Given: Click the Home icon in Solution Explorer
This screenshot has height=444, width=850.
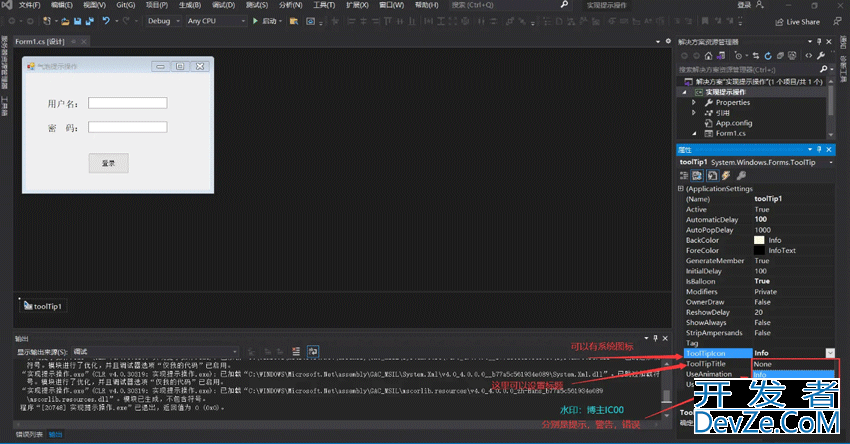Looking at the screenshot, I should point(708,55).
